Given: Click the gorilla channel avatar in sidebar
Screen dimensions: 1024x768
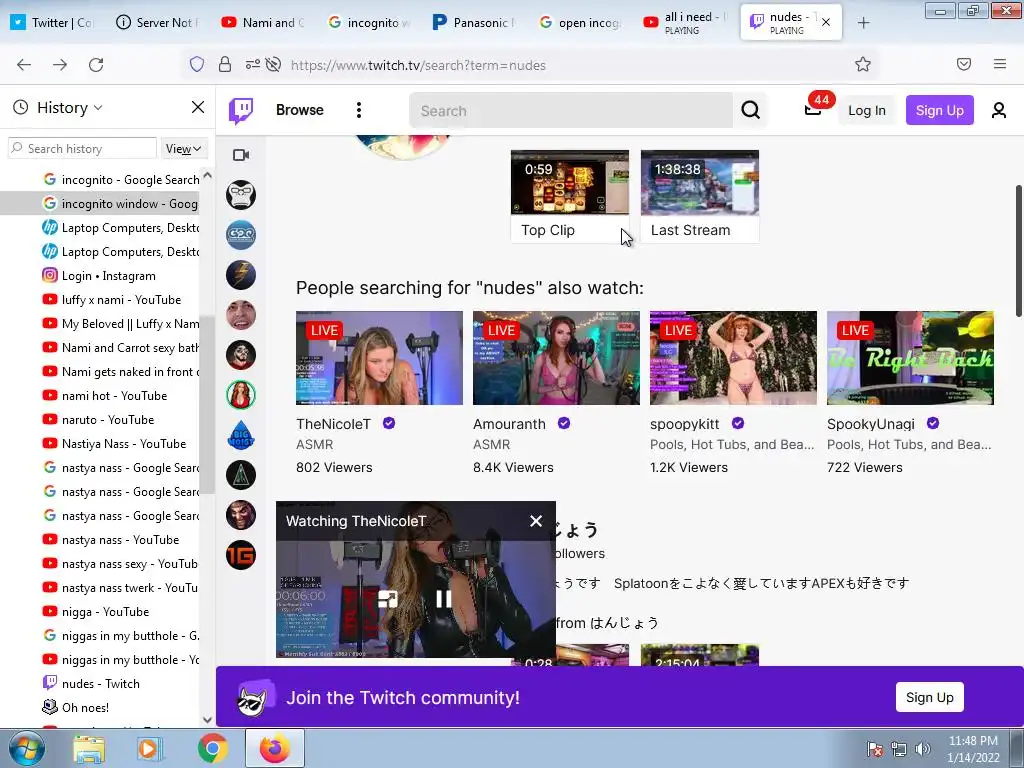Looking at the screenshot, I should (x=241, y=195).
